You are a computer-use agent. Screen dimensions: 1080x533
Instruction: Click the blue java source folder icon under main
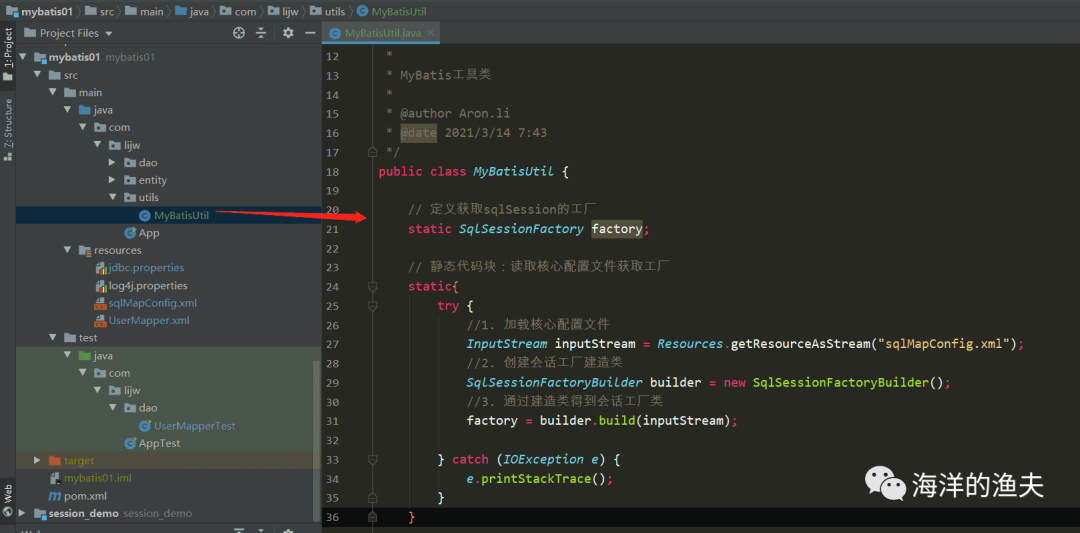click(x=85, y=109)
